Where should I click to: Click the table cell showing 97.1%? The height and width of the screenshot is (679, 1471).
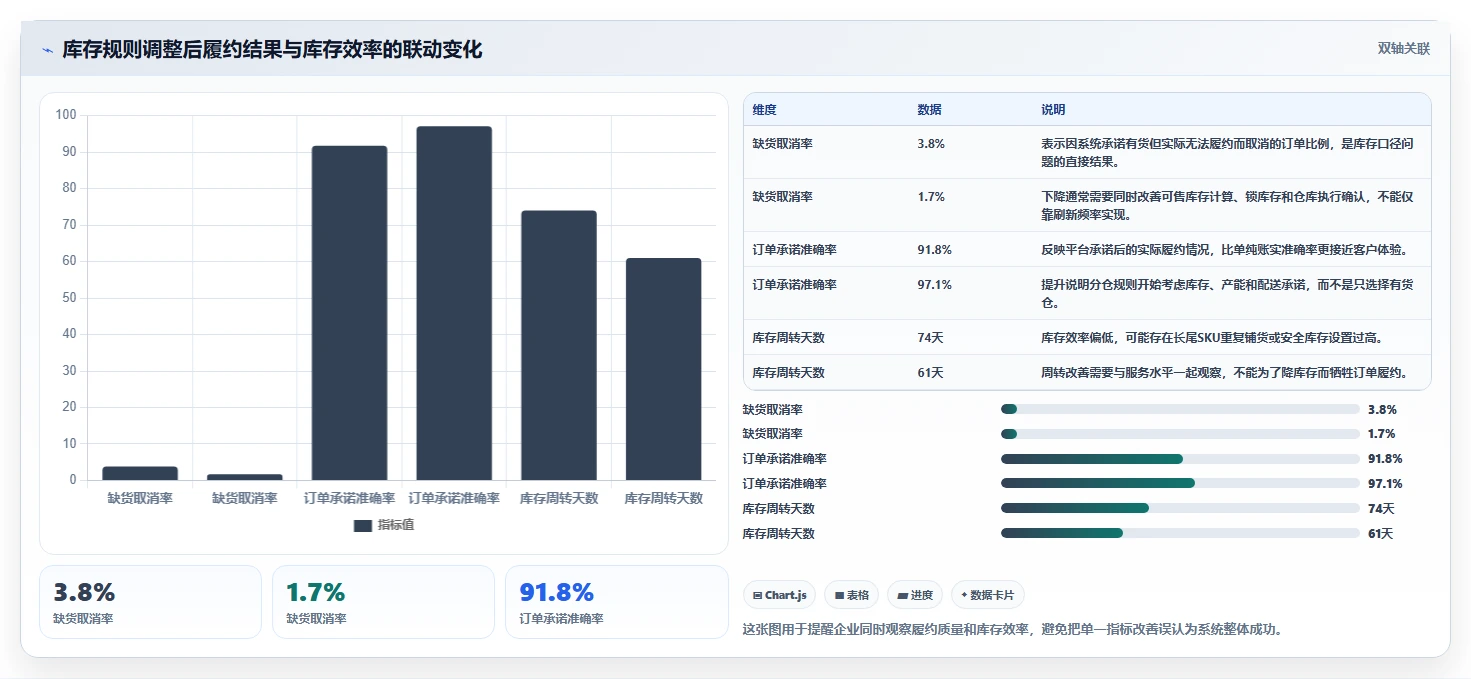(x=934, y=285)
